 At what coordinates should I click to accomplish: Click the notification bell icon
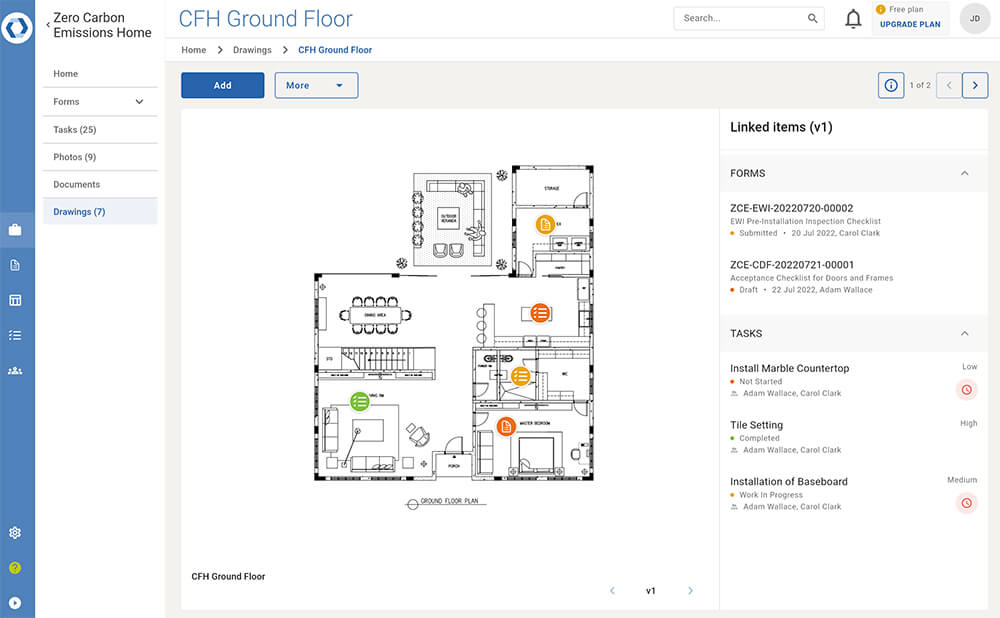(x=853, y=18)
